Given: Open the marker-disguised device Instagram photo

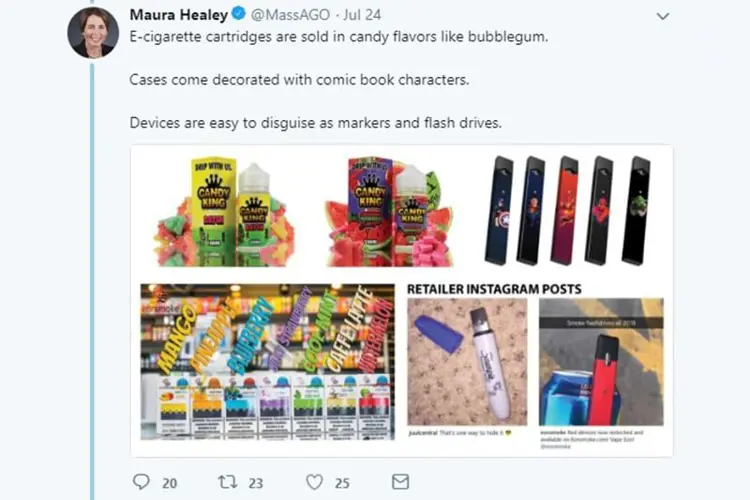Looking at the screenshot, I should 467,362.
